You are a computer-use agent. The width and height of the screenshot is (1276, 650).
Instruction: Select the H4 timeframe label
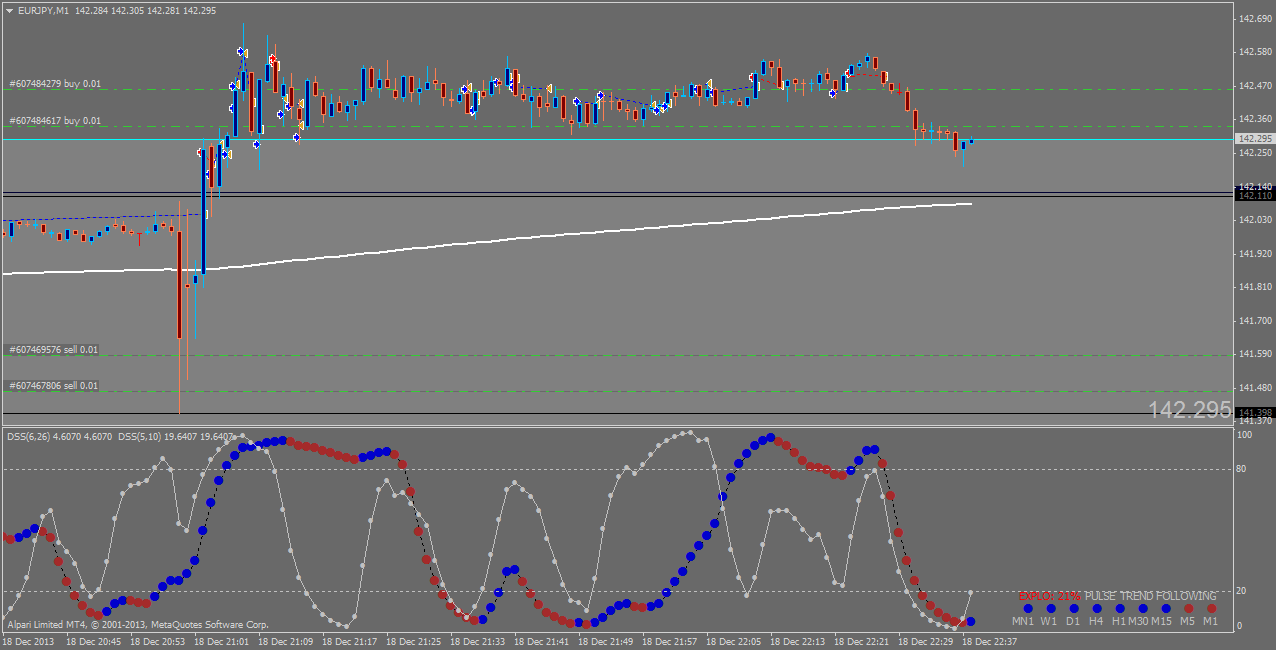[1096, 621]
